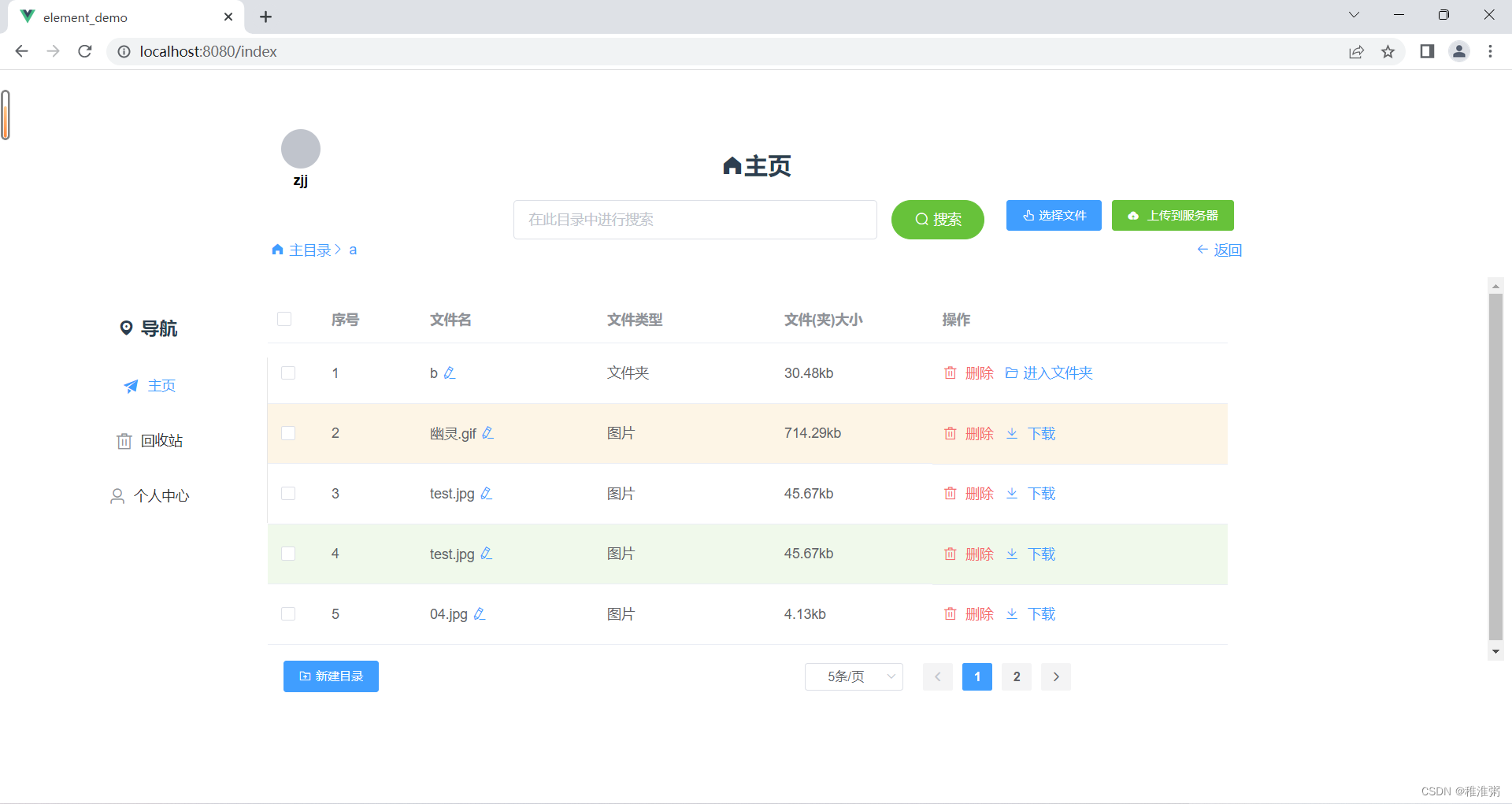Click the 上传到服务器 button
Viewport: 1512px width, 804px height.
tap(1173, 216)
